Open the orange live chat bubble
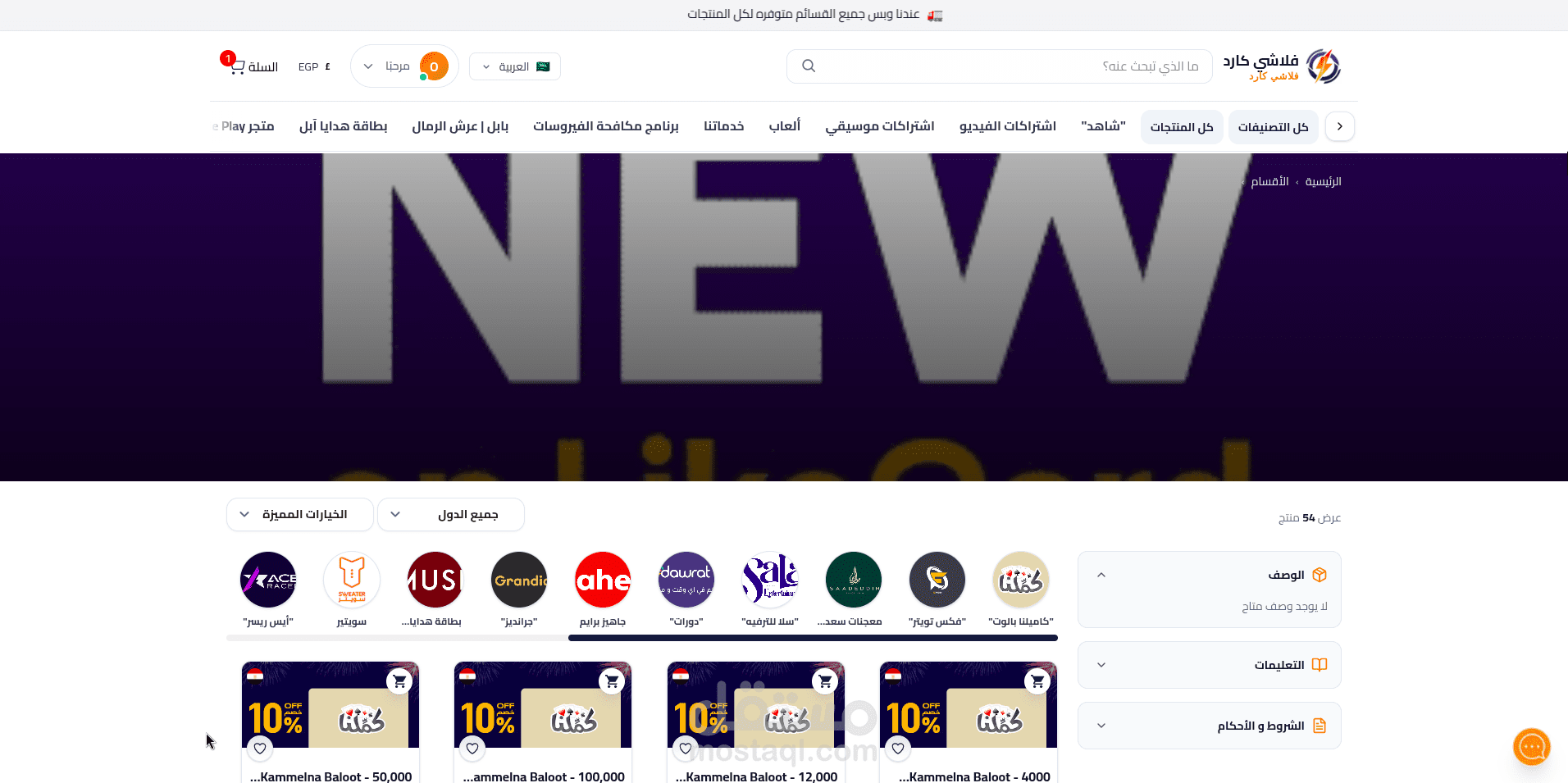 coord(1532,747)
